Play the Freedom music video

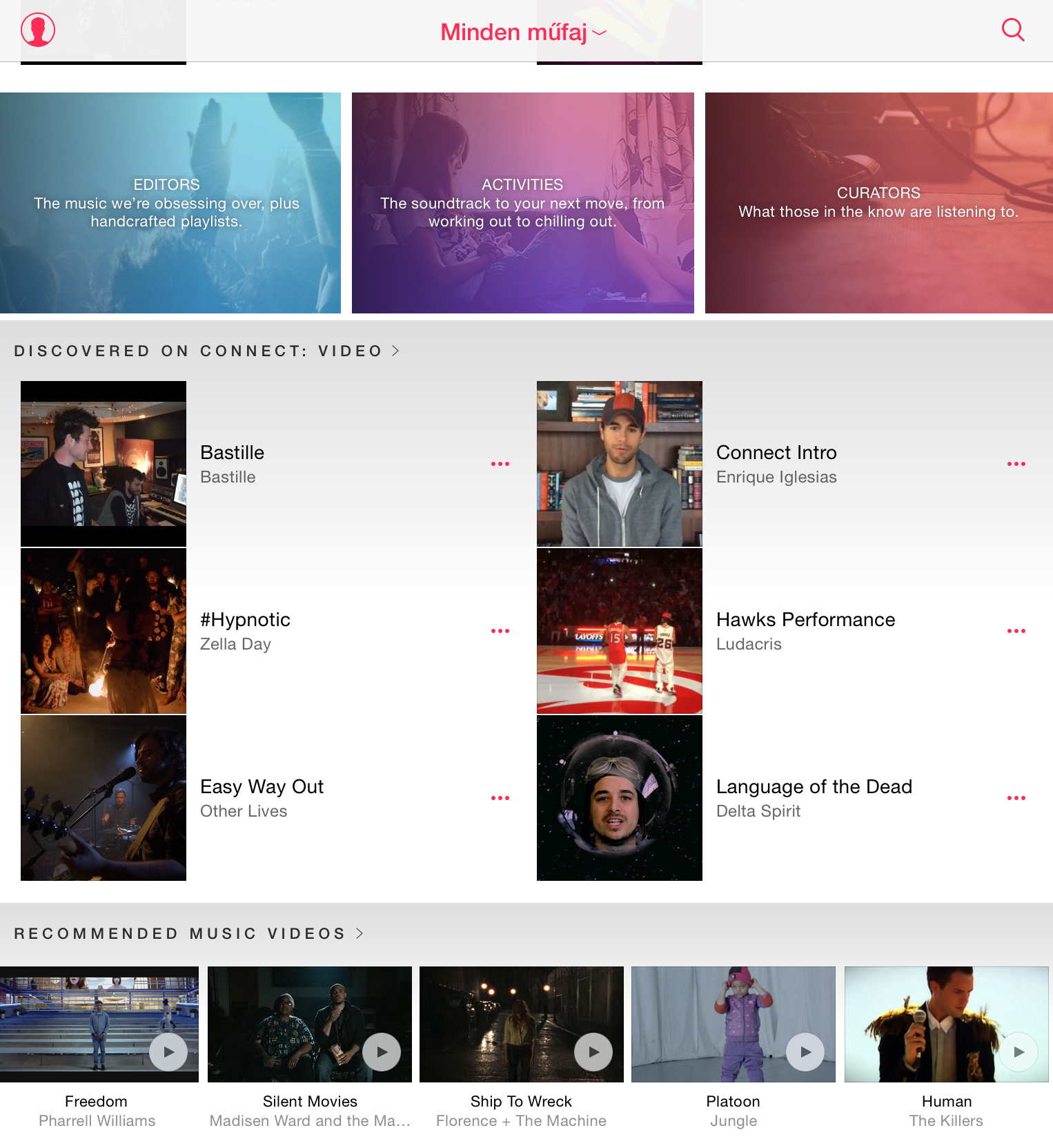click(x=168, y=1052)
